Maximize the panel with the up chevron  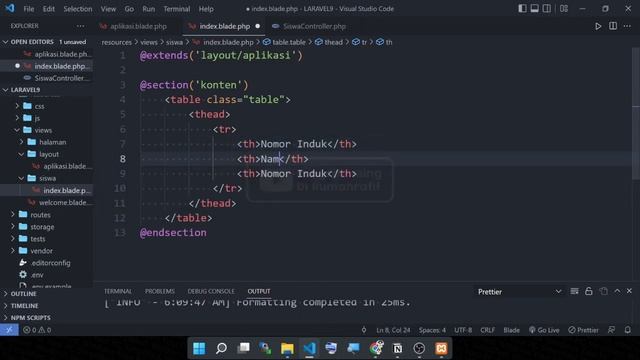click(617, 291)
